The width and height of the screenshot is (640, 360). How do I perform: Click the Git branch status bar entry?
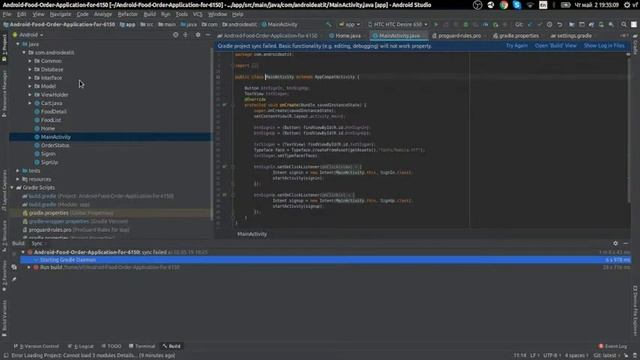[x=606, y=356]
